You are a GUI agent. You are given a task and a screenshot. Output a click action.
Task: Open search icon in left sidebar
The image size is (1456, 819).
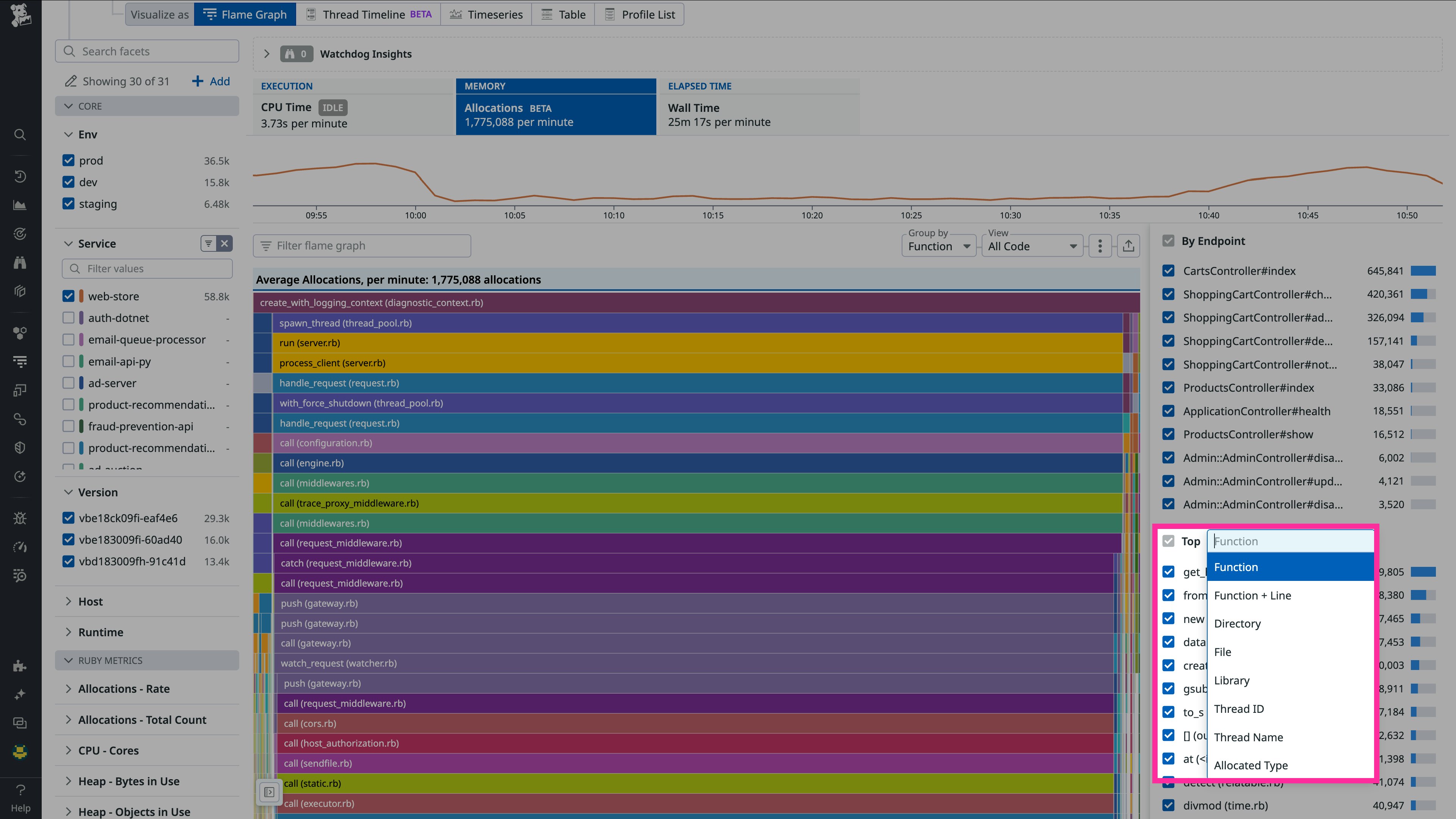pyautogui.click(x=20, y=135)
